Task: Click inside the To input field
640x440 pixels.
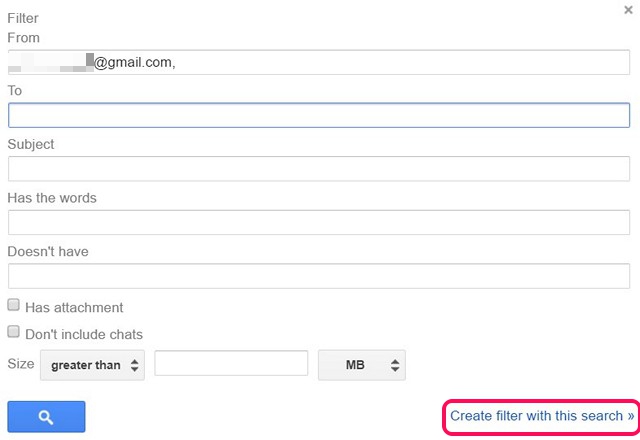Action: (x=319, y=115)
